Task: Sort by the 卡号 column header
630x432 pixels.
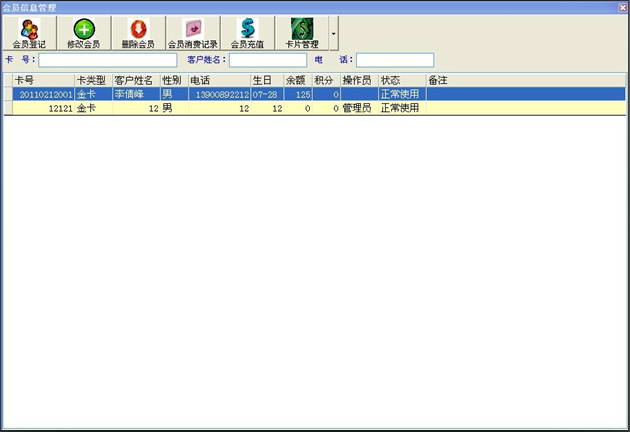Action: (43, 80)
